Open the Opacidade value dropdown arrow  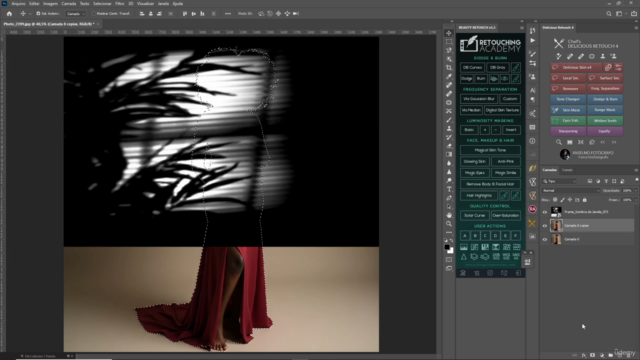pos(636,191)
